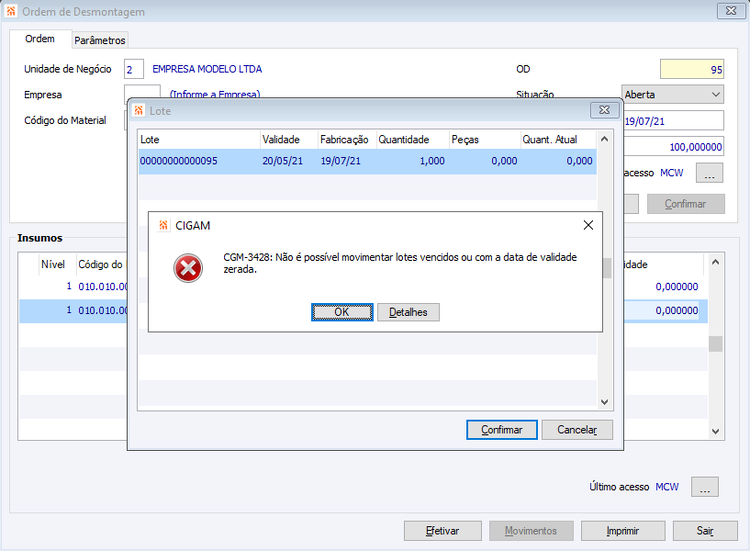Viewport: 750px width, 551px height.
Task: Confirm the lot selection in the Lote window
Action: (502, 430)
